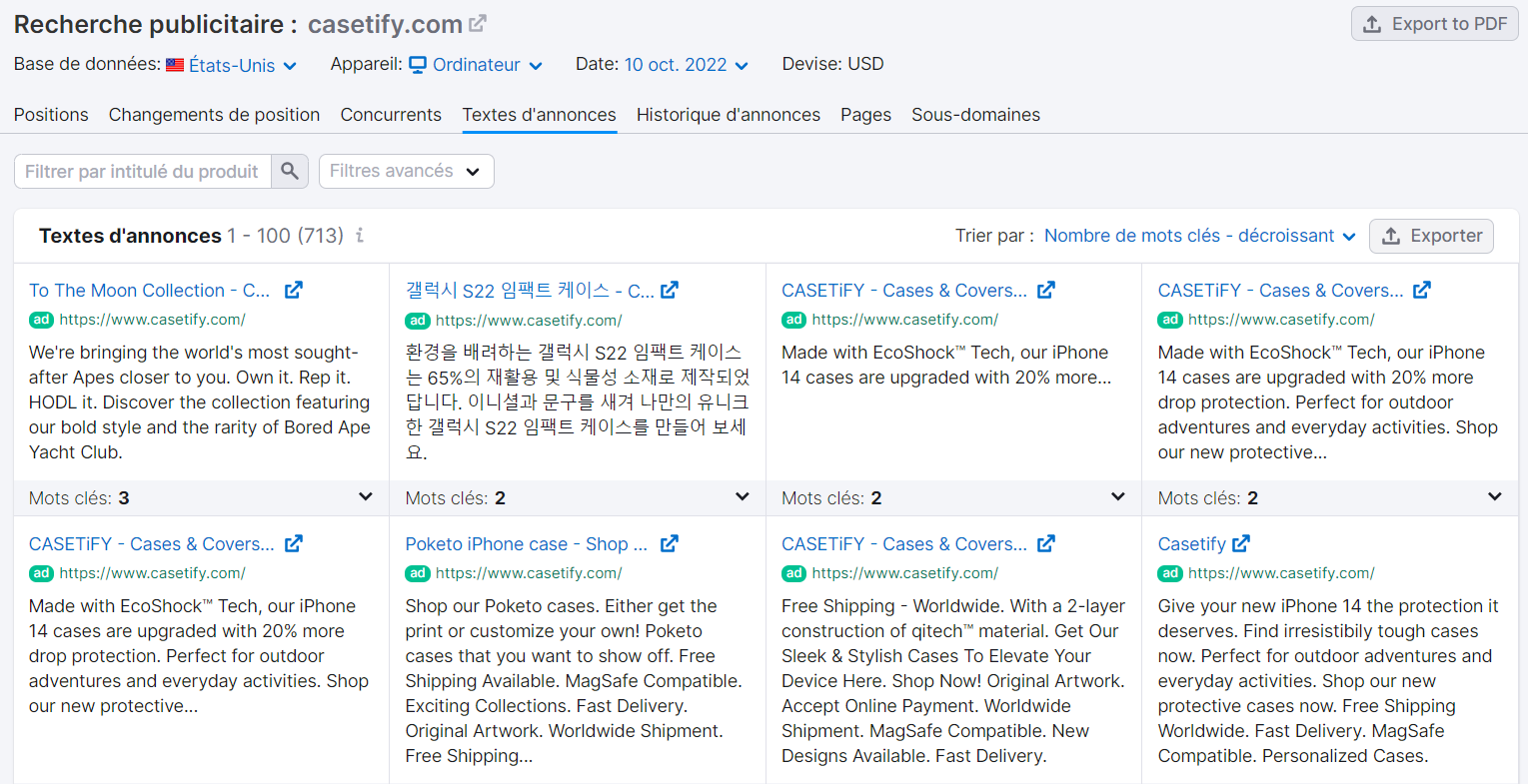Click the 'Devise: USD' label
The width and height of the screenshot is (1528, 784).
pyautogui.click(x=832, y=64)
